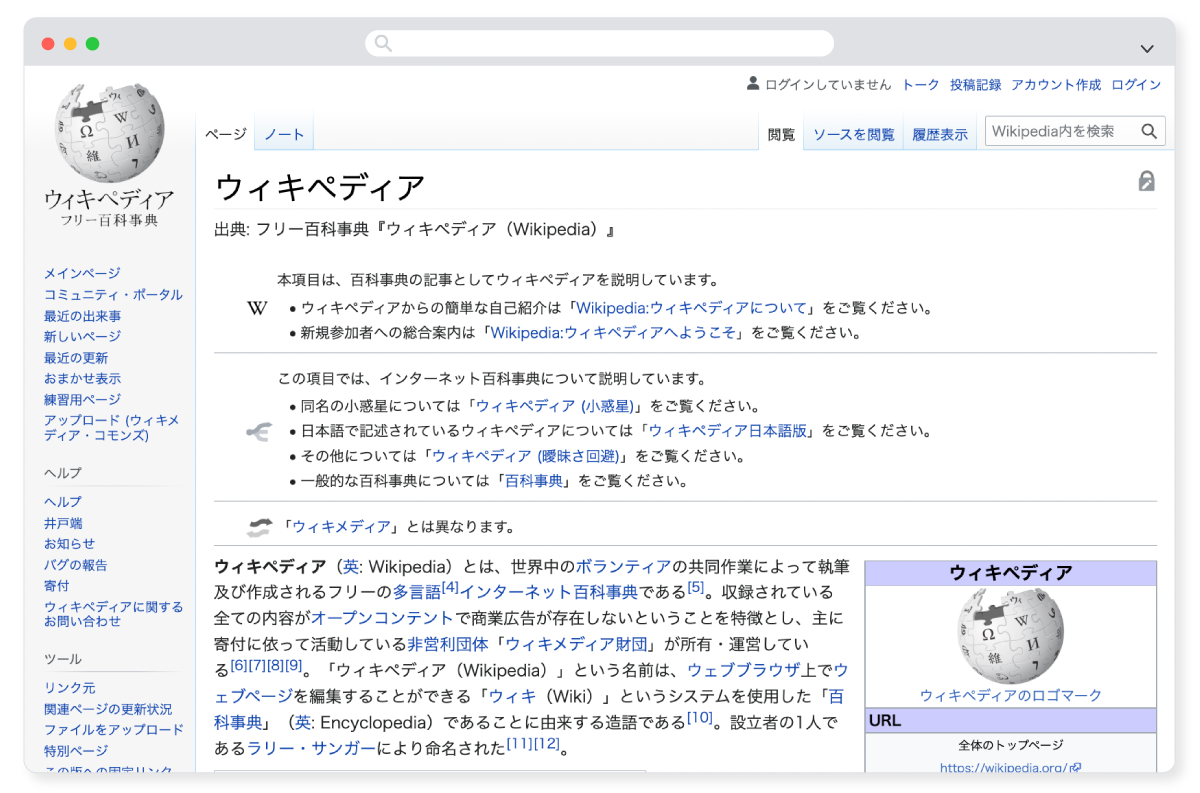
Task: Click the Wikipedia globe image in infobox
Action: point(1010,636)
